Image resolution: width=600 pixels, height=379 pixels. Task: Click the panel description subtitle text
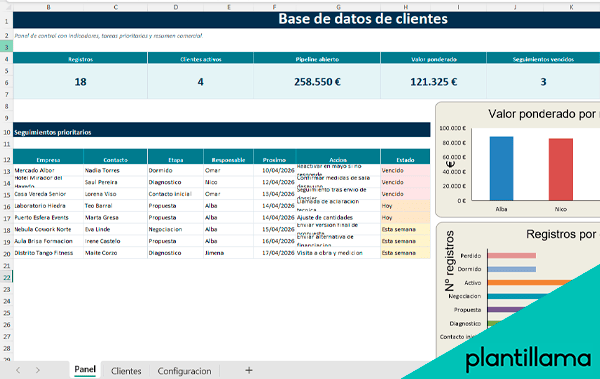108,36
